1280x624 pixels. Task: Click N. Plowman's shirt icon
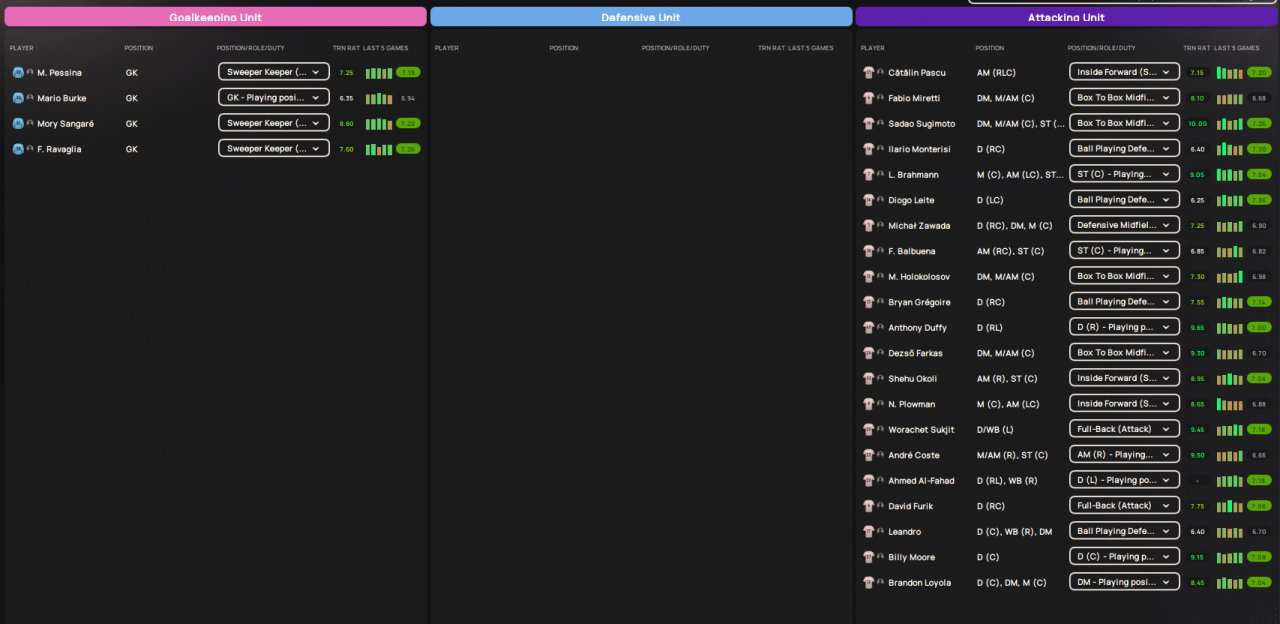click(x=869, y=404)
